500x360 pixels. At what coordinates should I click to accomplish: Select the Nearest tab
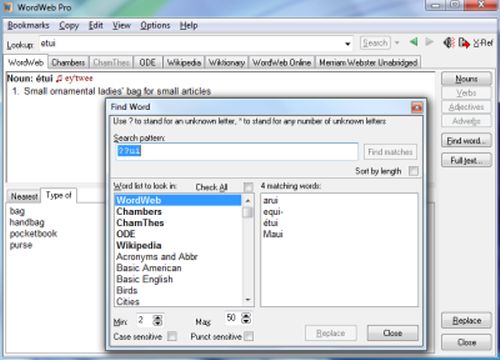[24, 197]
